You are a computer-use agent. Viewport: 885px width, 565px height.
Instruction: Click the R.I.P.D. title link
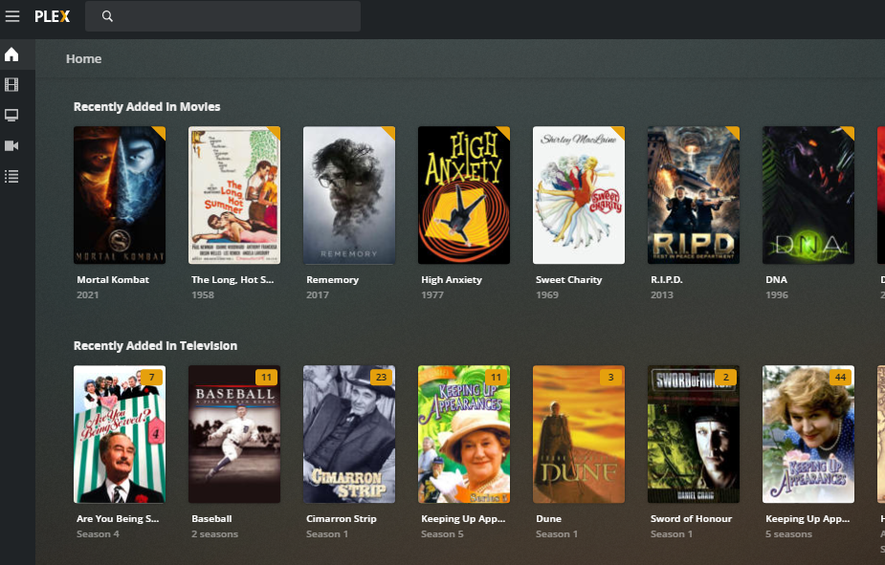pyautogui.click(x=667, y=279)
